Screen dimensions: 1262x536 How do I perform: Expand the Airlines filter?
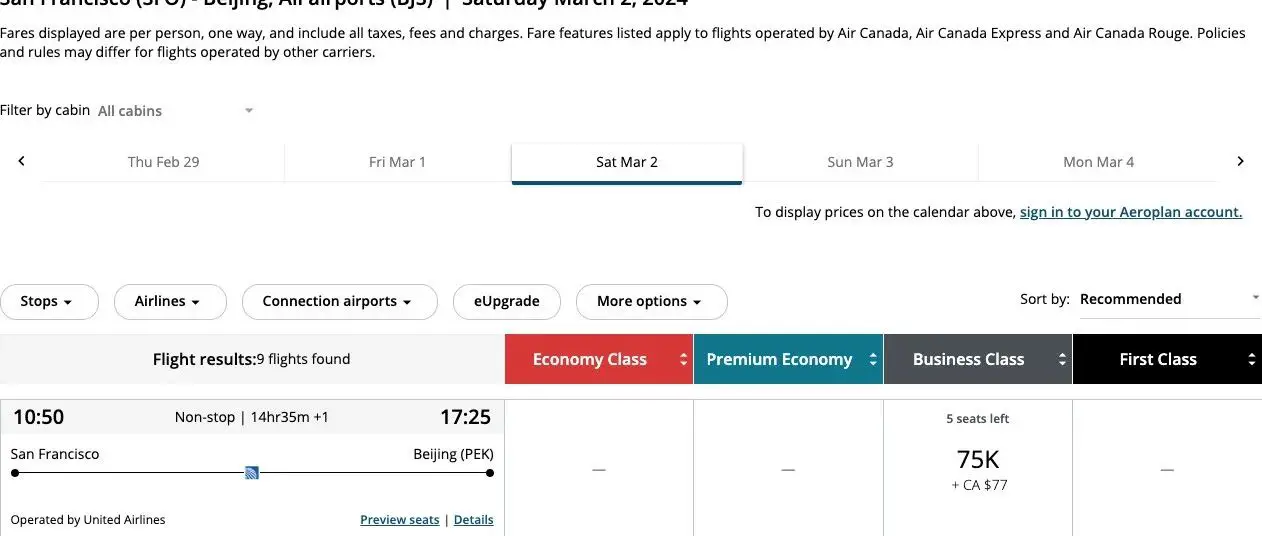click(169, 302)
